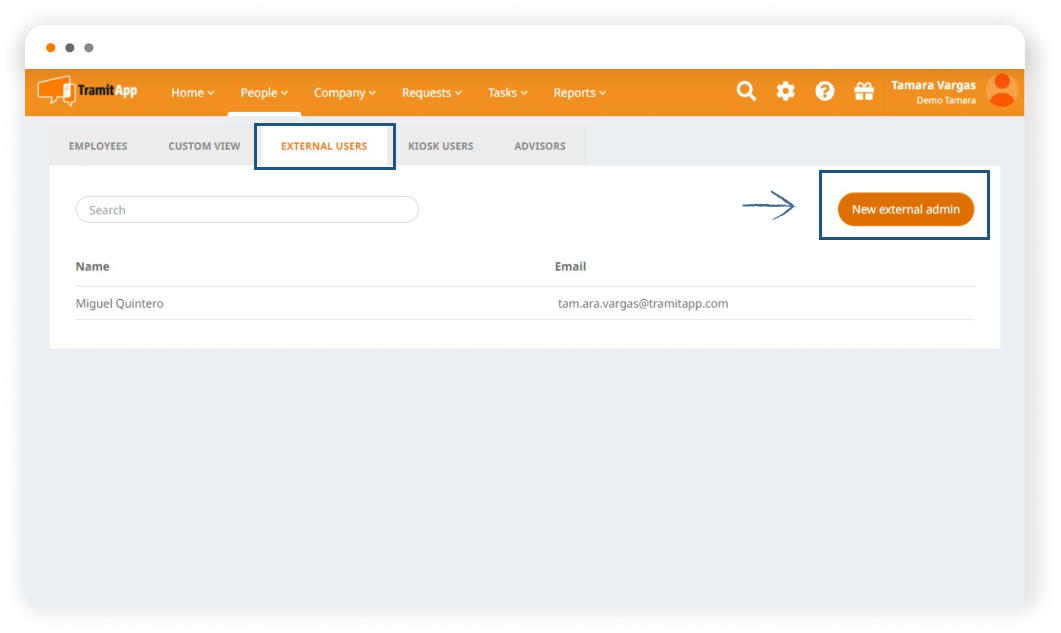Open the Tasks dropdown

[508, 93]
